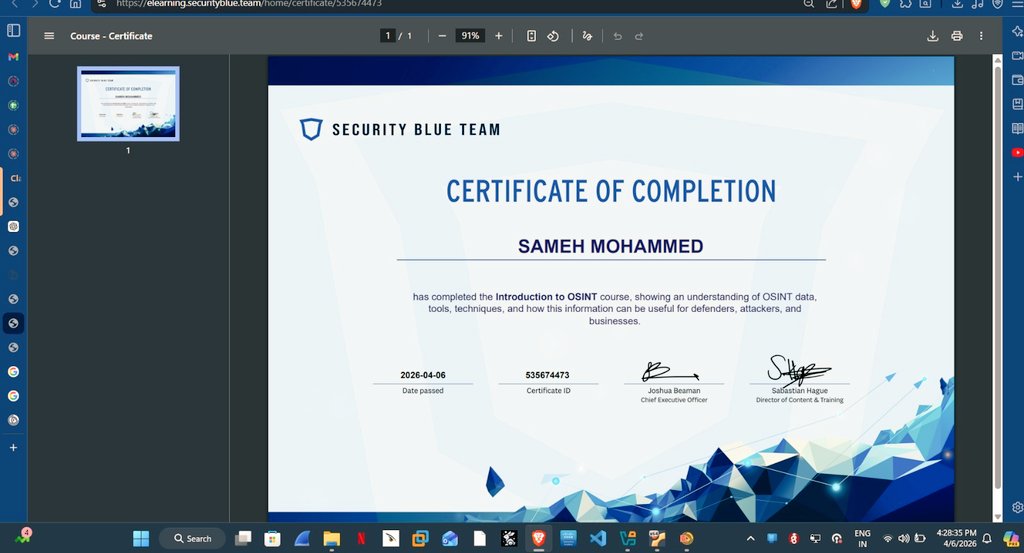Screen dimensions: 1024x553
Task: Open reading list in right sidebar
Action: (1017, 128)
